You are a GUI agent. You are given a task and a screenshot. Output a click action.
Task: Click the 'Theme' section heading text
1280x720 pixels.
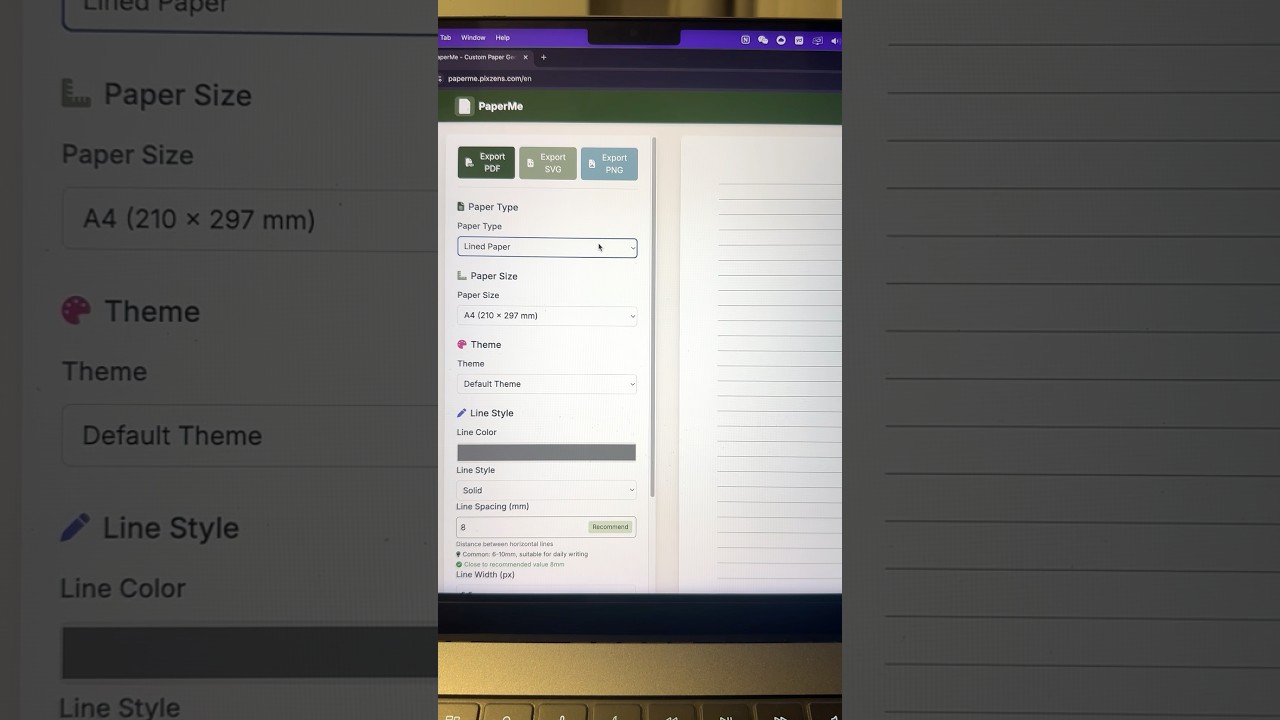coord(486,345)
